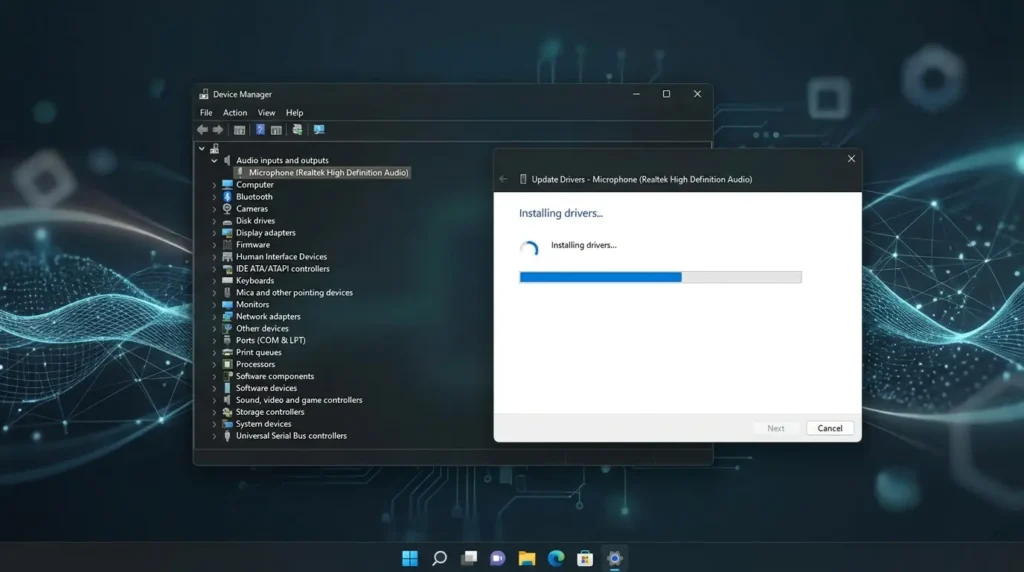The image size is (1024, 572).
Task: Click the IDE ATA/ATAPI controllers icon
Action: pos(227,268)
